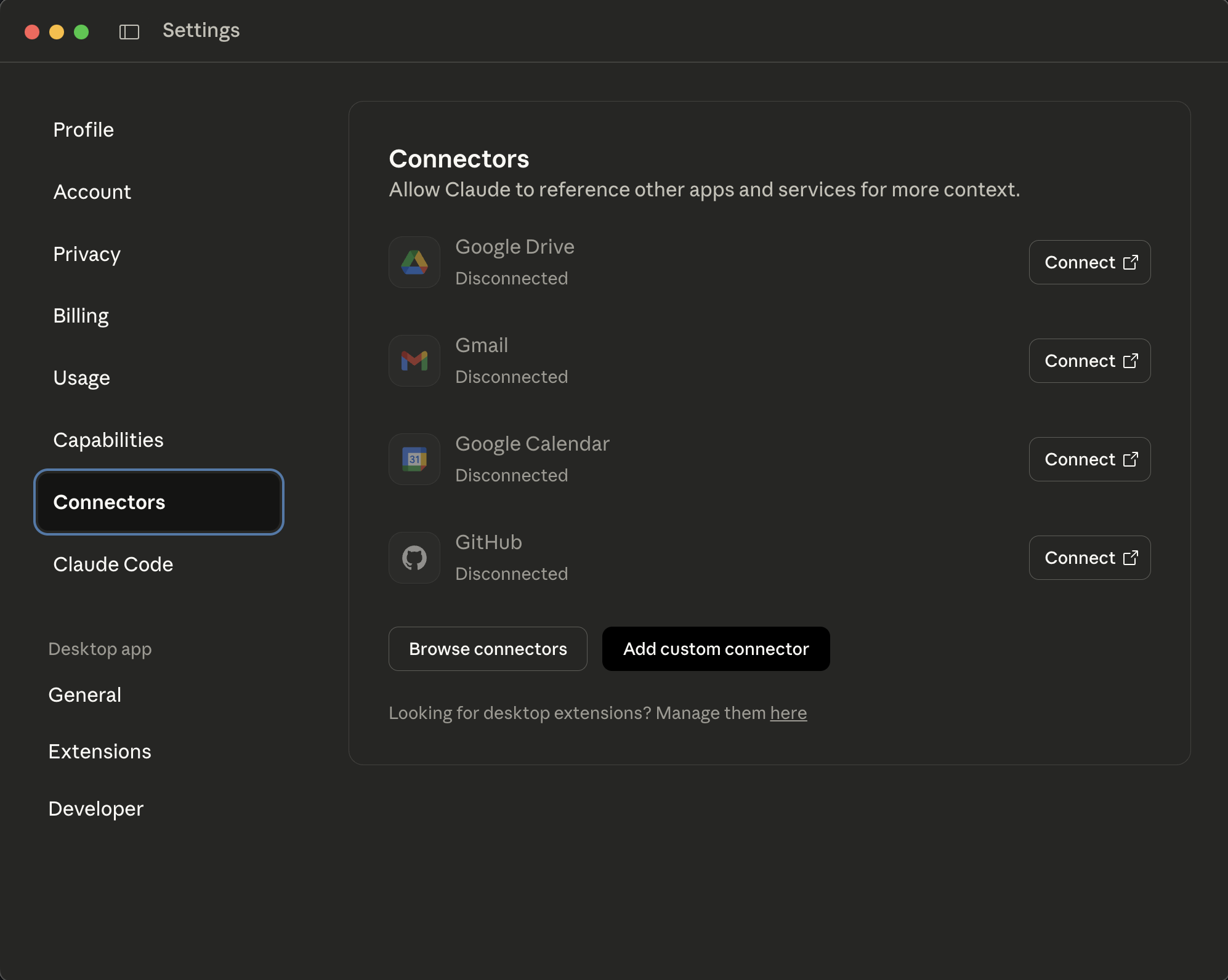Open Billing in the sidebar
Image resolution: width=1228 pixels, height=980 pixels.
pos(81,316)
